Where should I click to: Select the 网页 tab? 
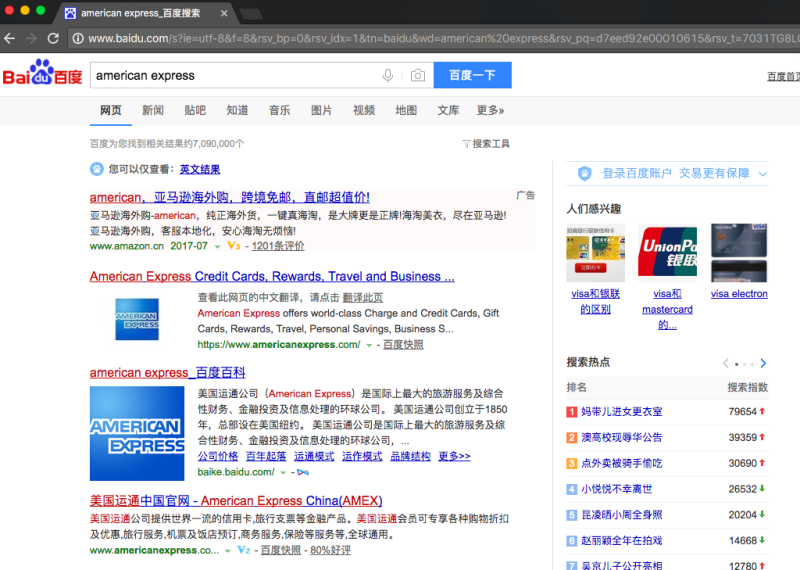coord(111,110)
